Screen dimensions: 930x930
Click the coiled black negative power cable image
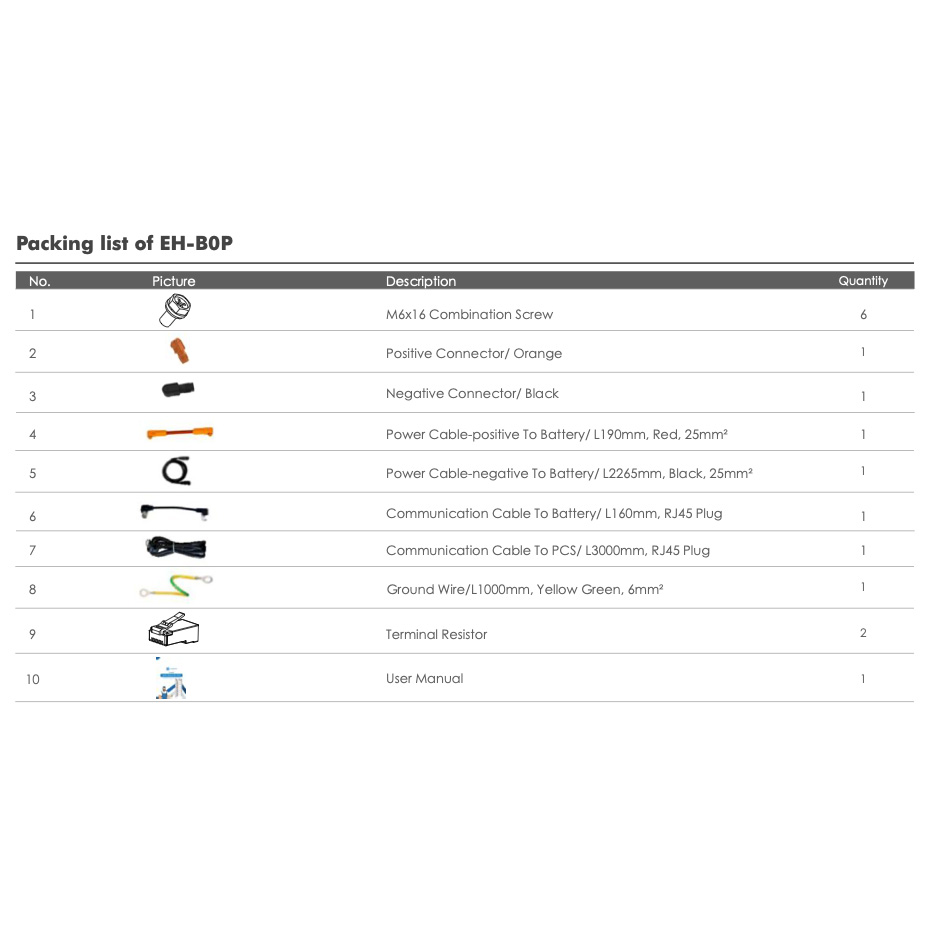click(x=176, y=471)
